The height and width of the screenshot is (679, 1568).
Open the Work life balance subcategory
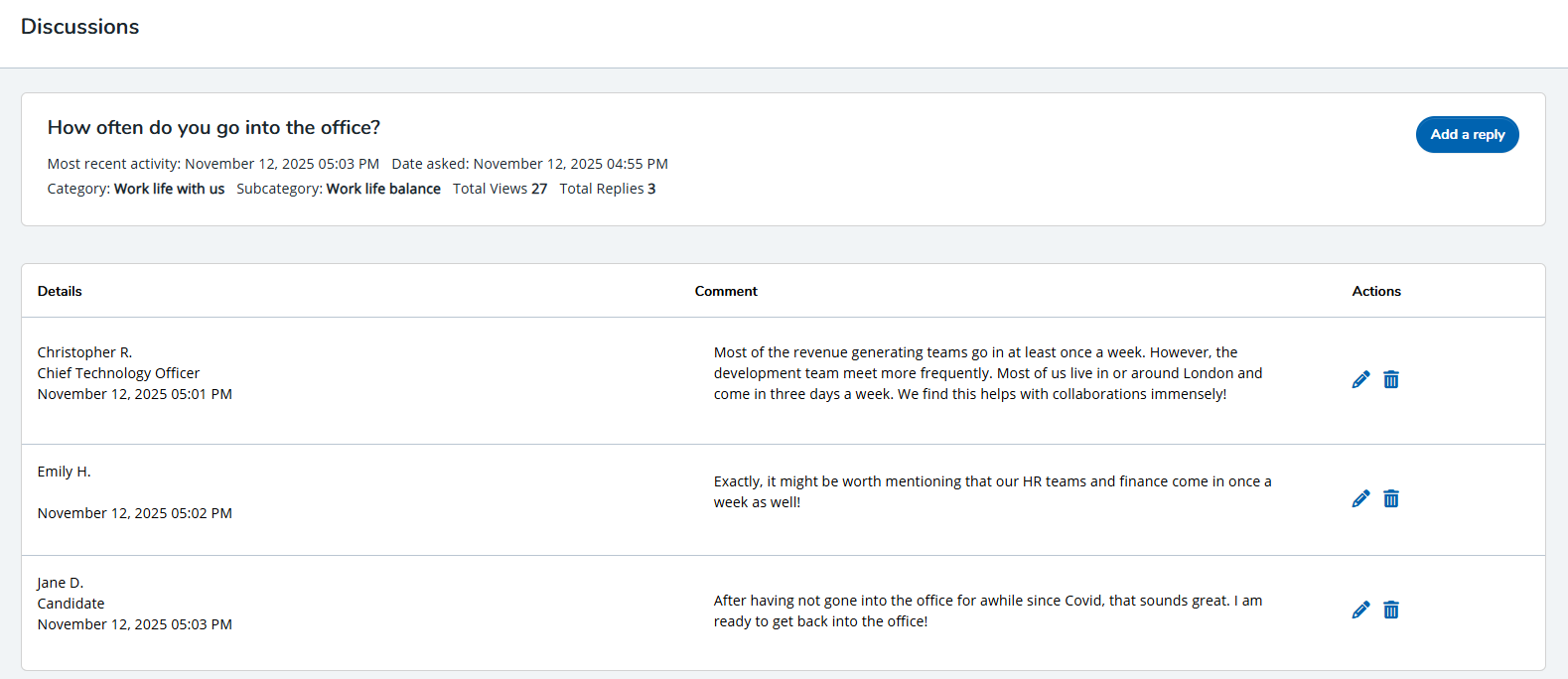tap(383, 189)
